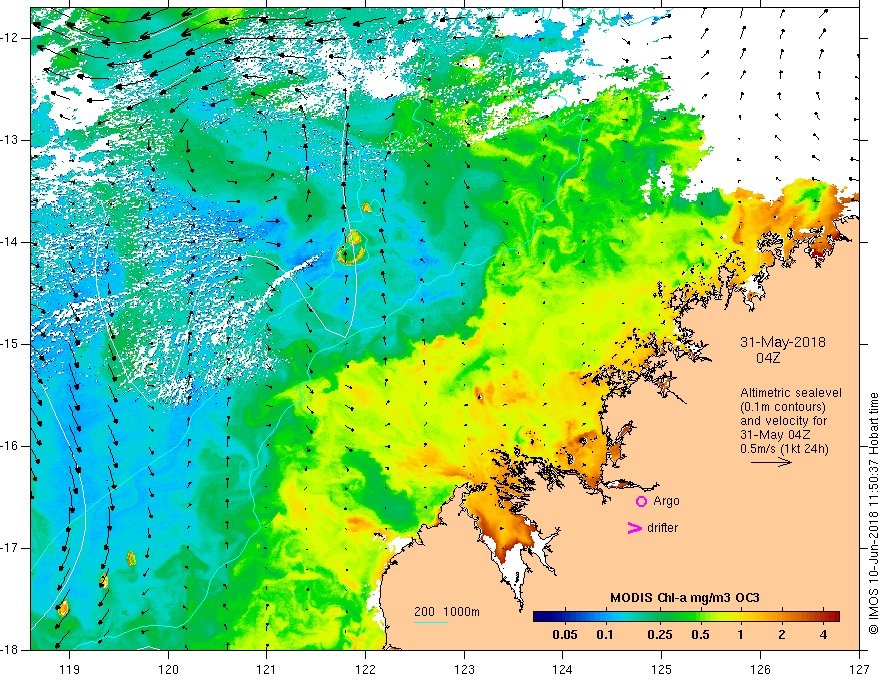Click colorbar tick label '1'
Viewport: 880px width, 680px height.
(x=741, y=635)
